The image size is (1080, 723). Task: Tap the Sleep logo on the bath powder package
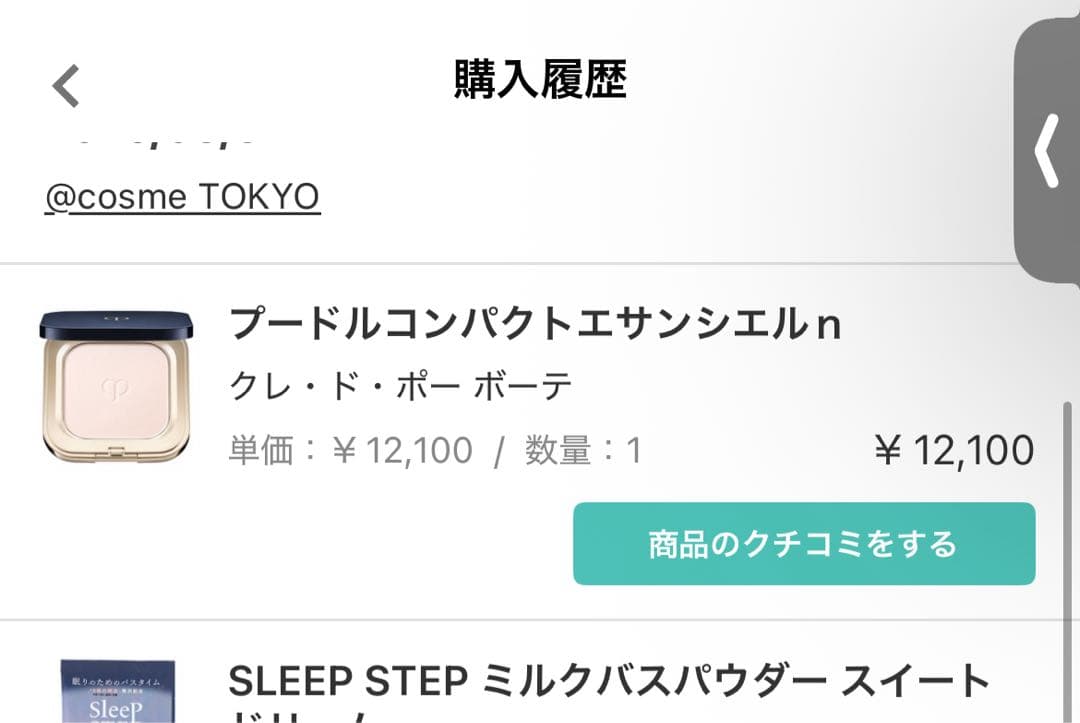pyautogui.click(x=118, y=705)
